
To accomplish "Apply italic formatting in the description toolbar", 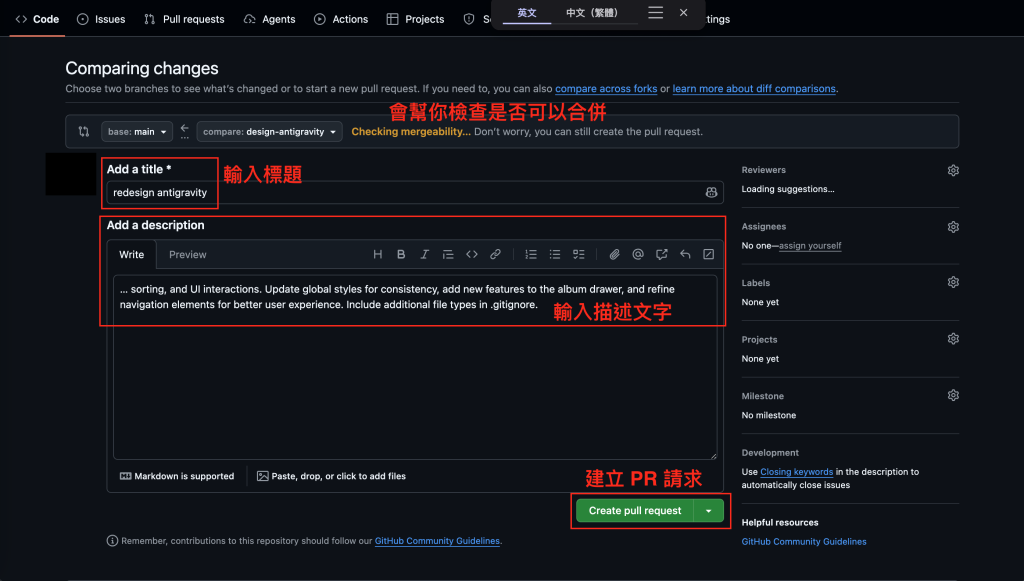I will point(424,255).
